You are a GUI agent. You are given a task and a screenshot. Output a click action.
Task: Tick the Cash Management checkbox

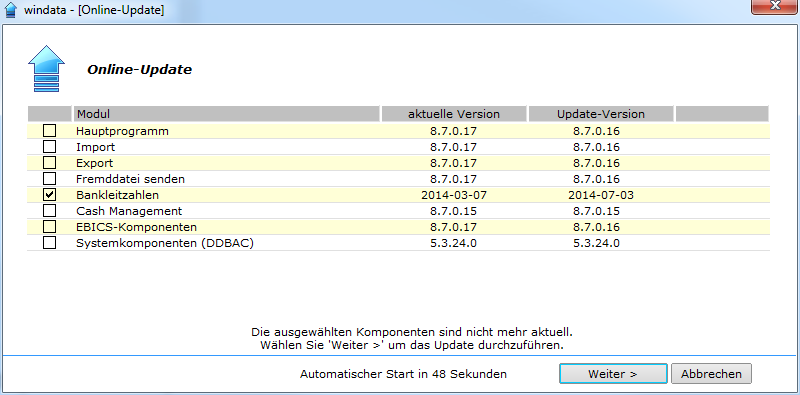(49, 210)
